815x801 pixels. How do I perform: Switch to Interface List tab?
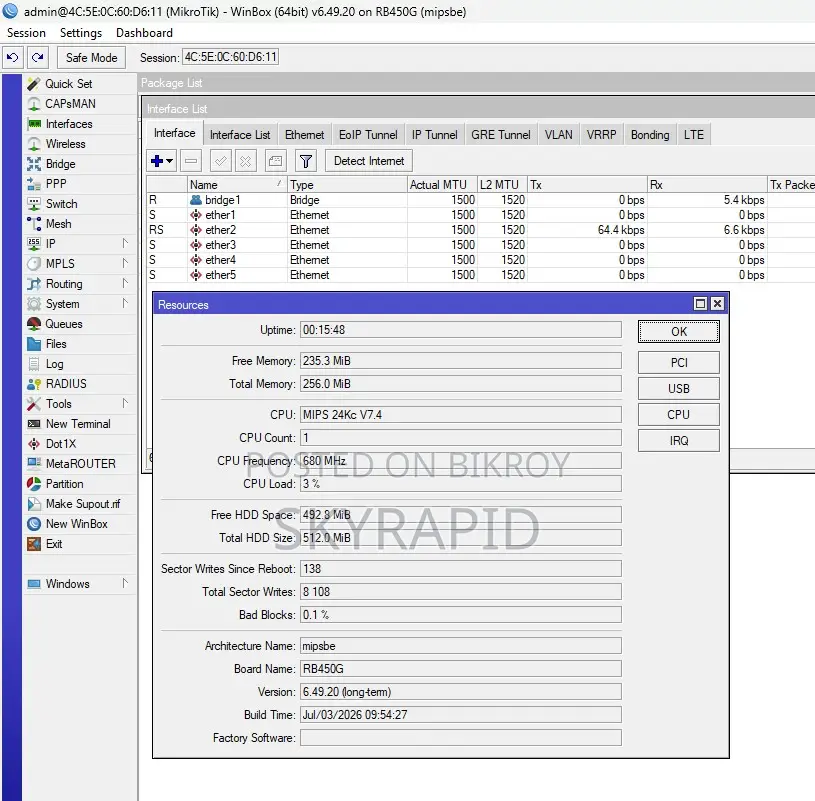[x=240, y=135]
